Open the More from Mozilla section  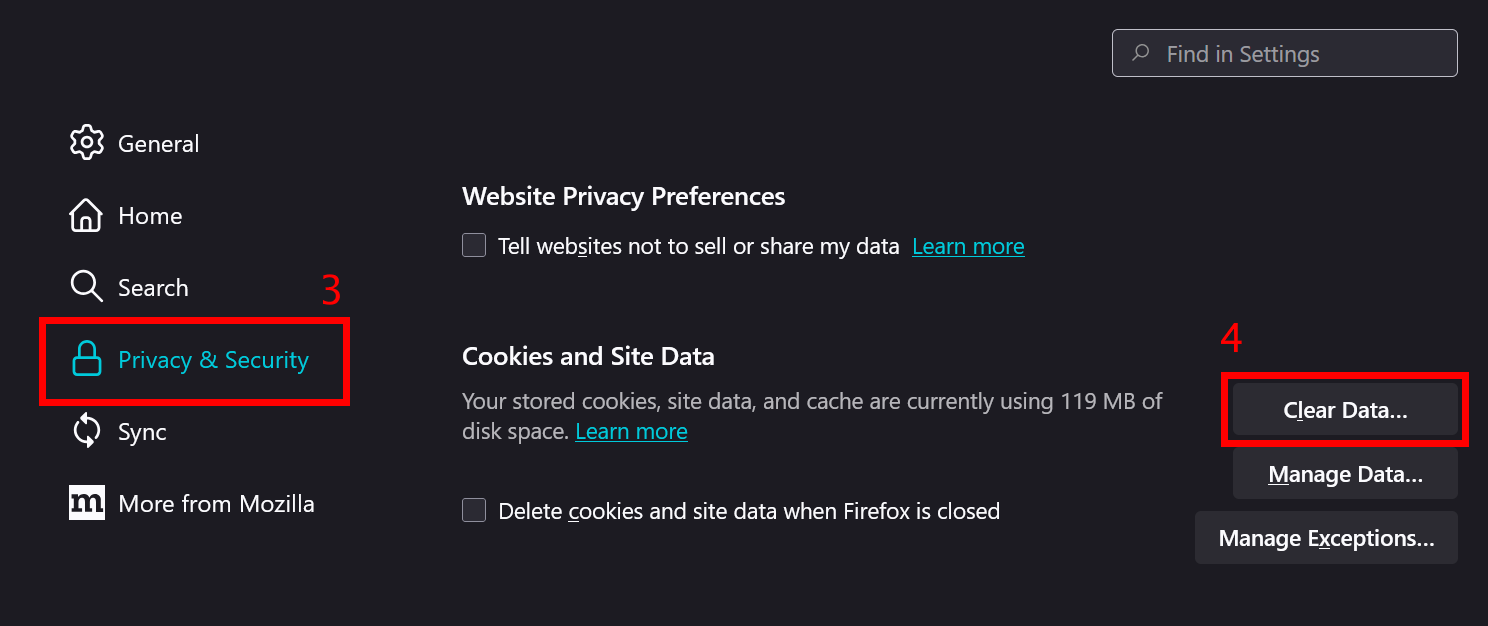click(216, 503)
